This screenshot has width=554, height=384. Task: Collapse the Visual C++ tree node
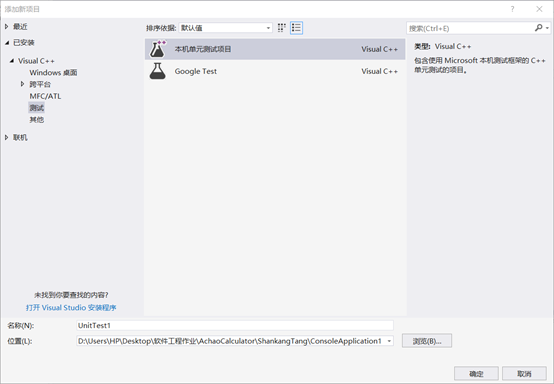(x=12, y=61)
